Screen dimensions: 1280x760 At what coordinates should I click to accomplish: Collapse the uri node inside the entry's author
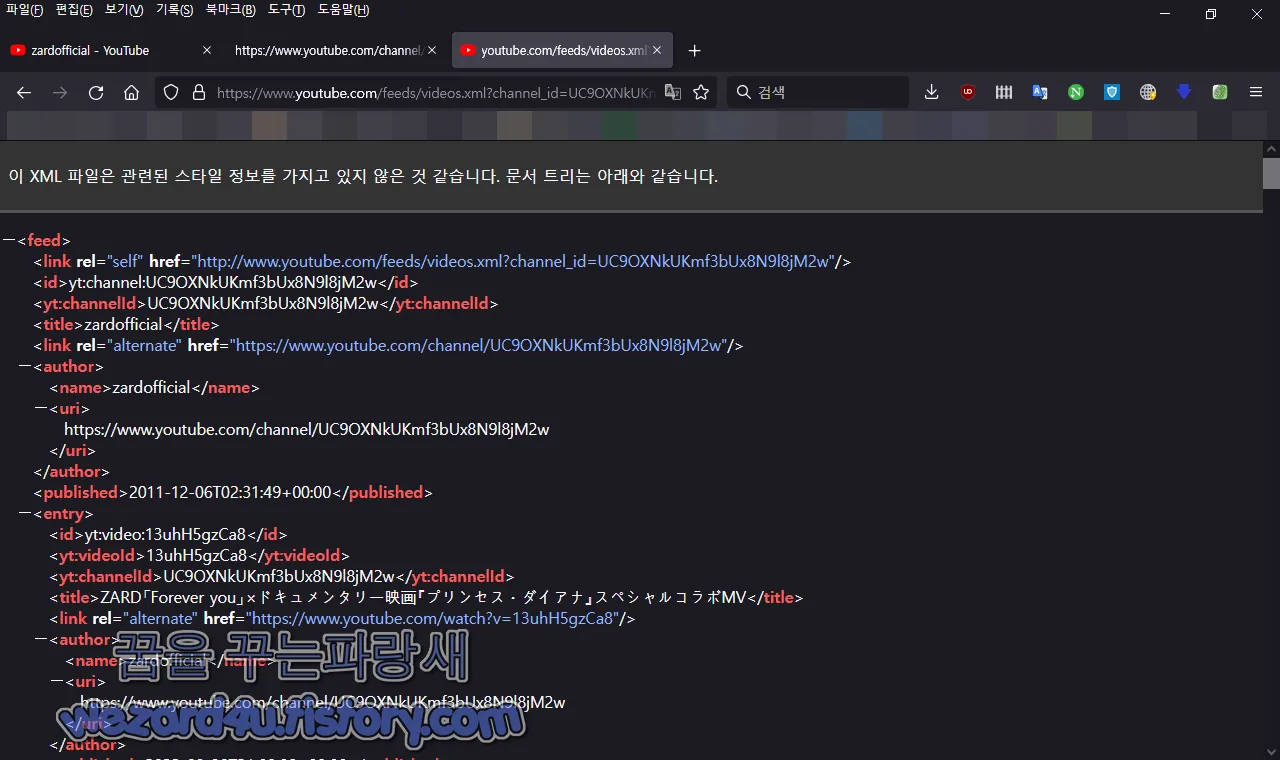click(57, 682)
